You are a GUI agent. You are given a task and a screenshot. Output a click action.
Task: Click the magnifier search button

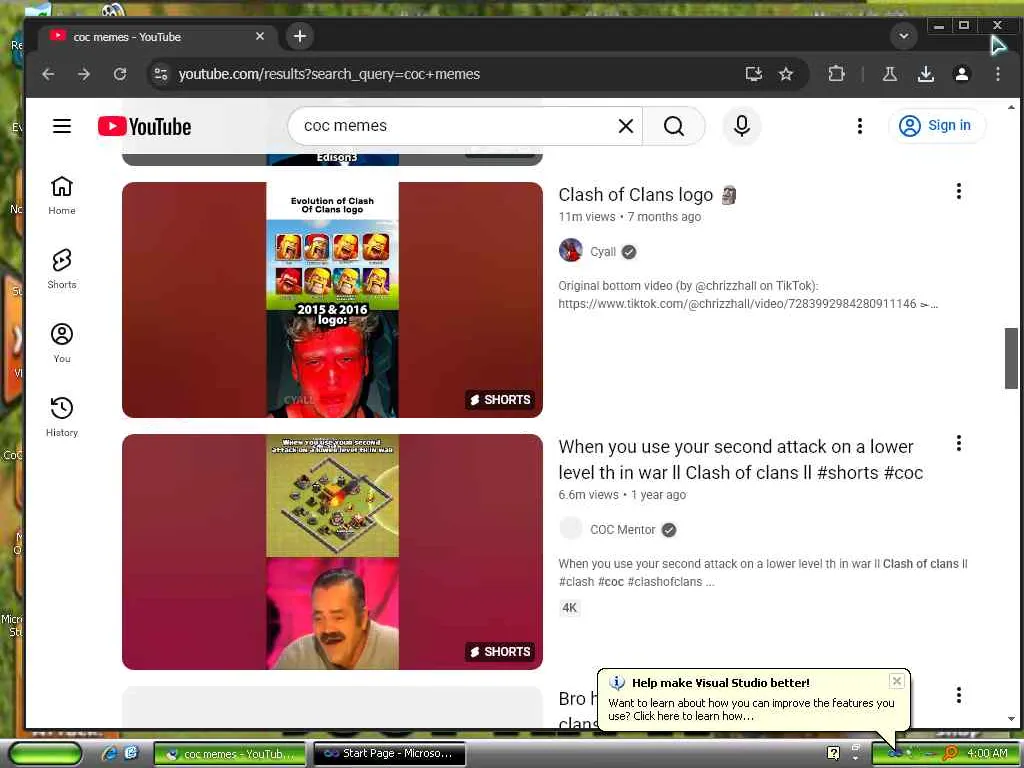tap(674, 126)
